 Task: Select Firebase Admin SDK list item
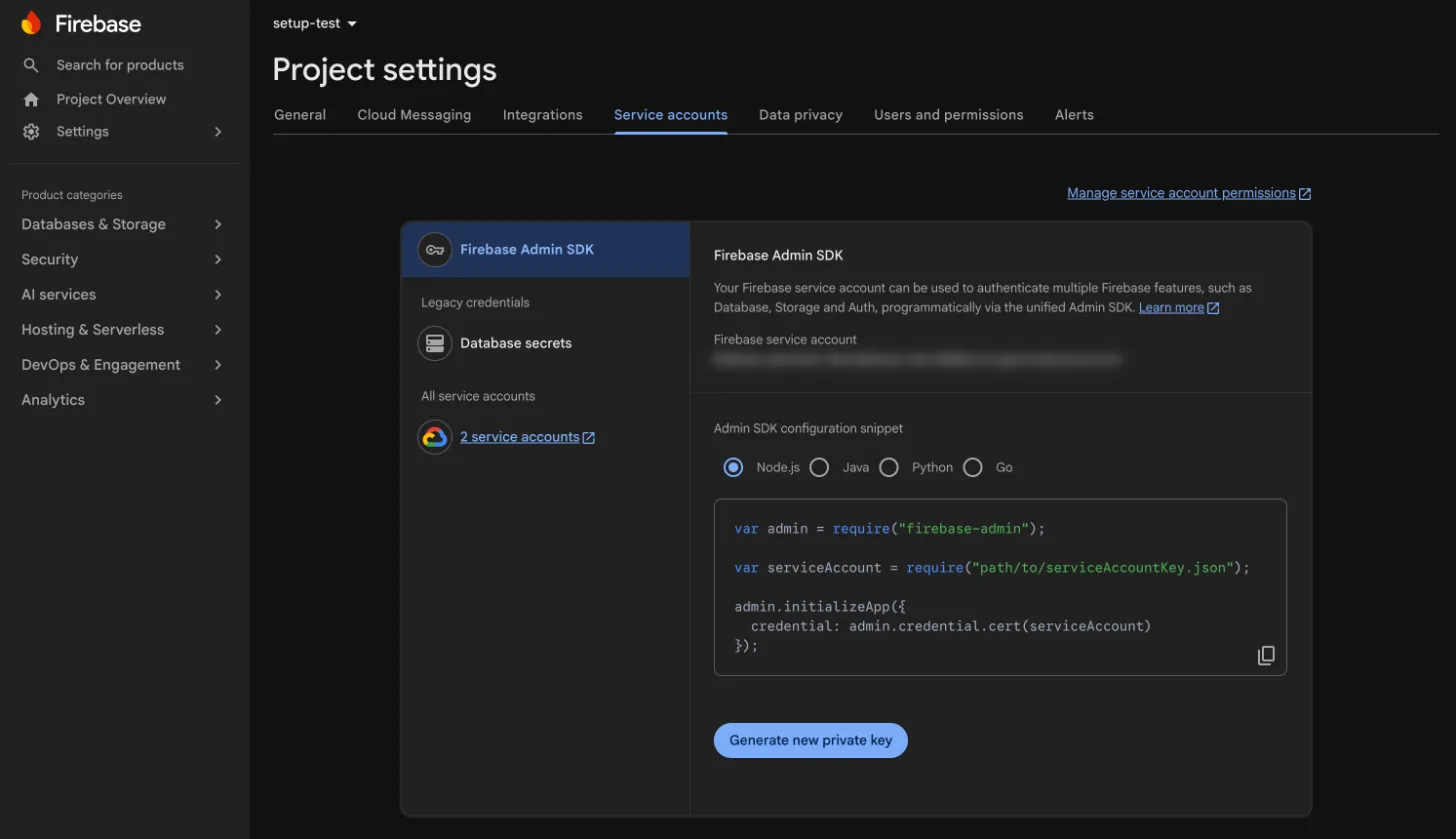pyautogui.click(x=545, y=249)
